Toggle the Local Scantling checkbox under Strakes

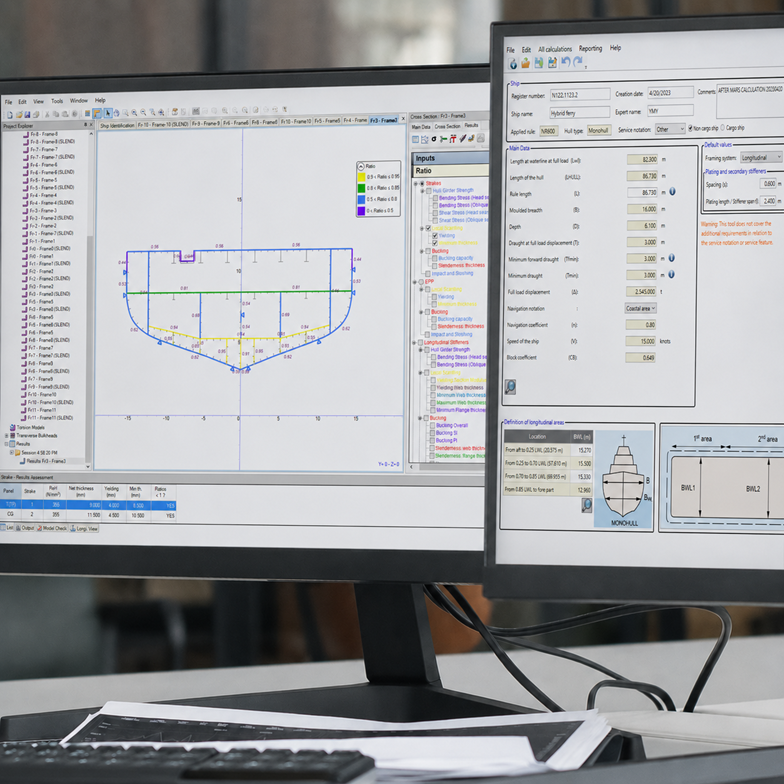coord(428,228)
